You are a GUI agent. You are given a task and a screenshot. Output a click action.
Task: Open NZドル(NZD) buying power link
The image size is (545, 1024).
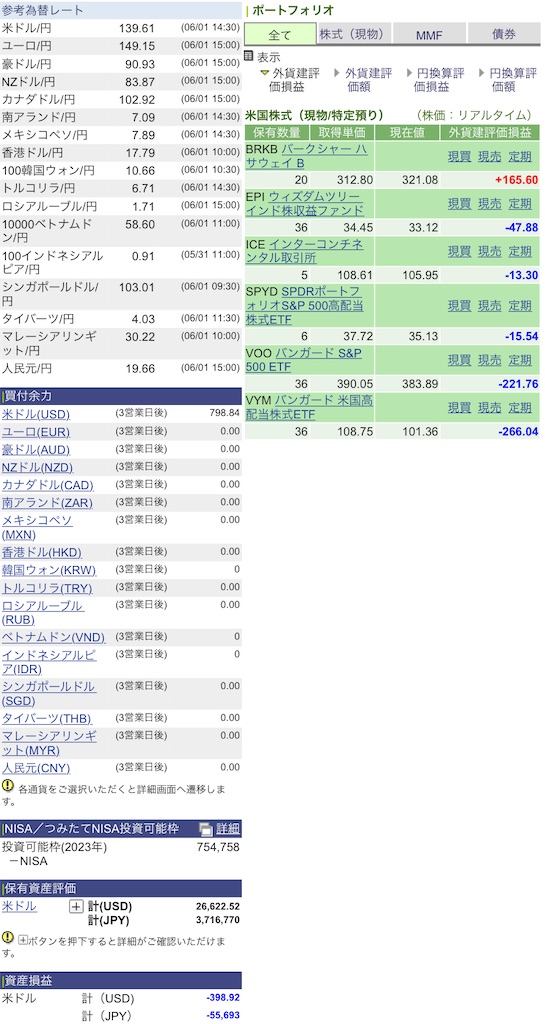pos(38,467)
